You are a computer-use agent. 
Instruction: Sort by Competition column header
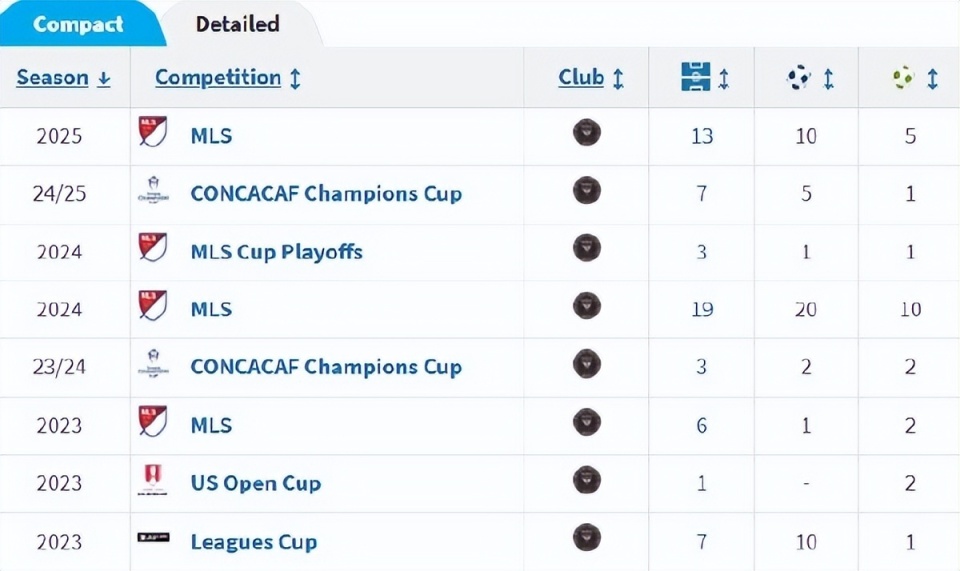[x=218, y=78]
